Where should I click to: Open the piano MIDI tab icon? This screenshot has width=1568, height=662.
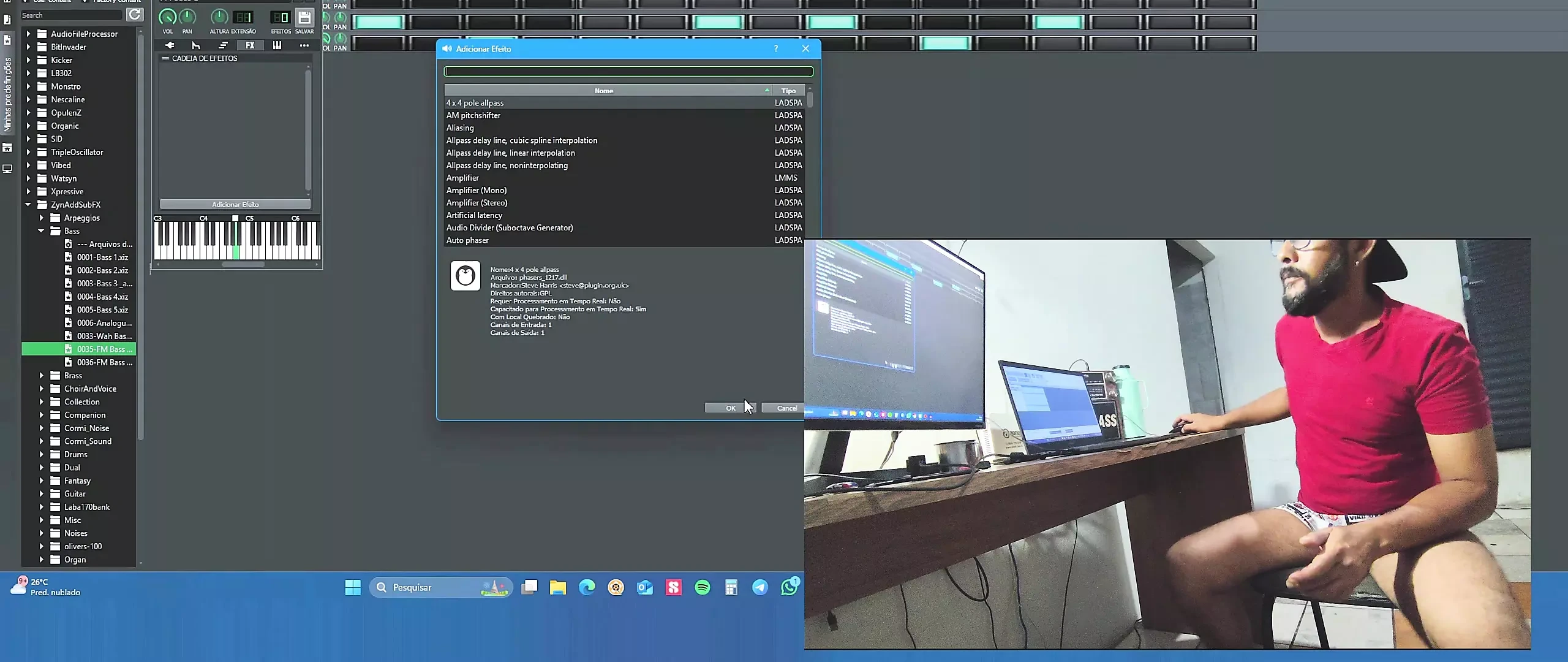point(277,45)
